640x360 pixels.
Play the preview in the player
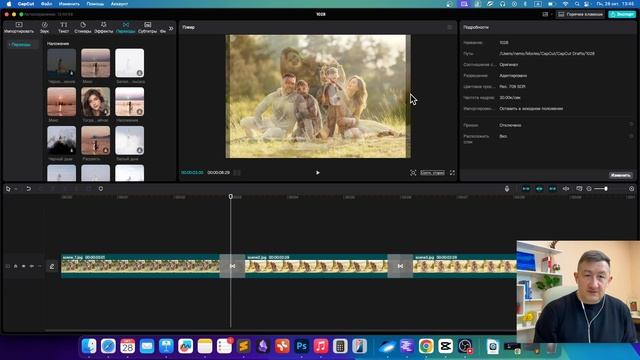click(318, 173)
